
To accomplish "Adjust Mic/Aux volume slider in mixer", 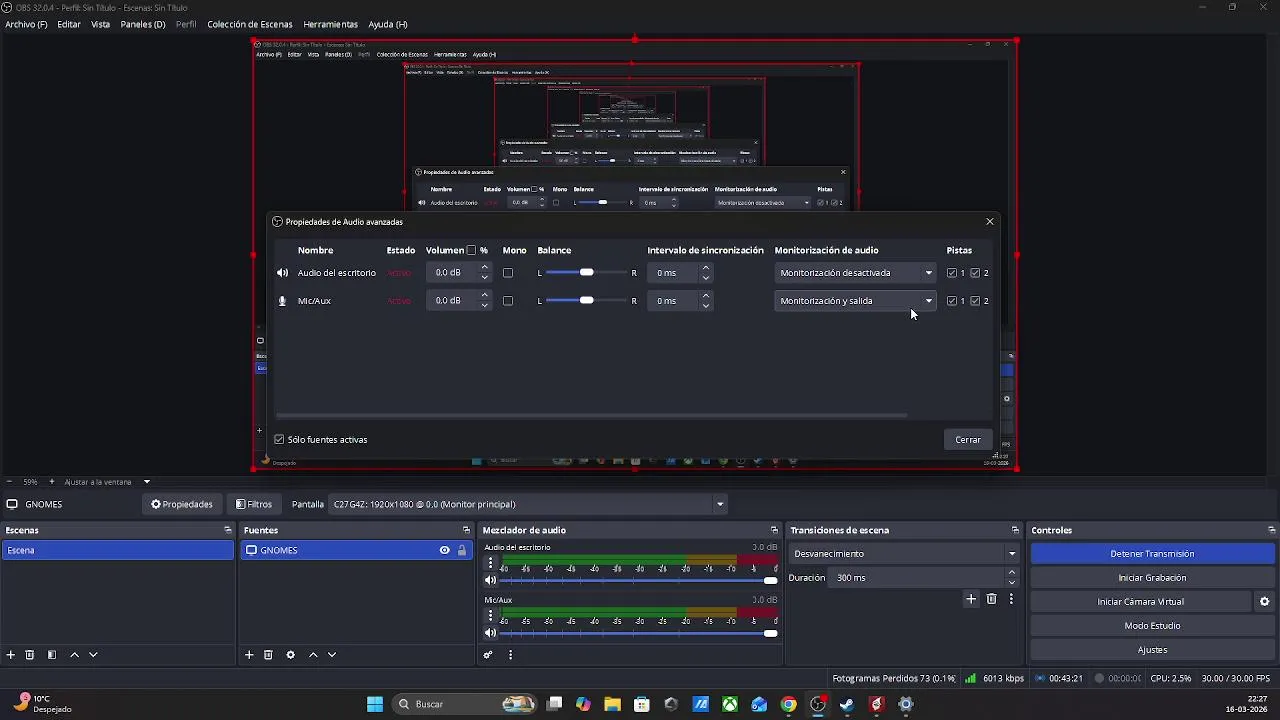I will (x=638, y=633).
